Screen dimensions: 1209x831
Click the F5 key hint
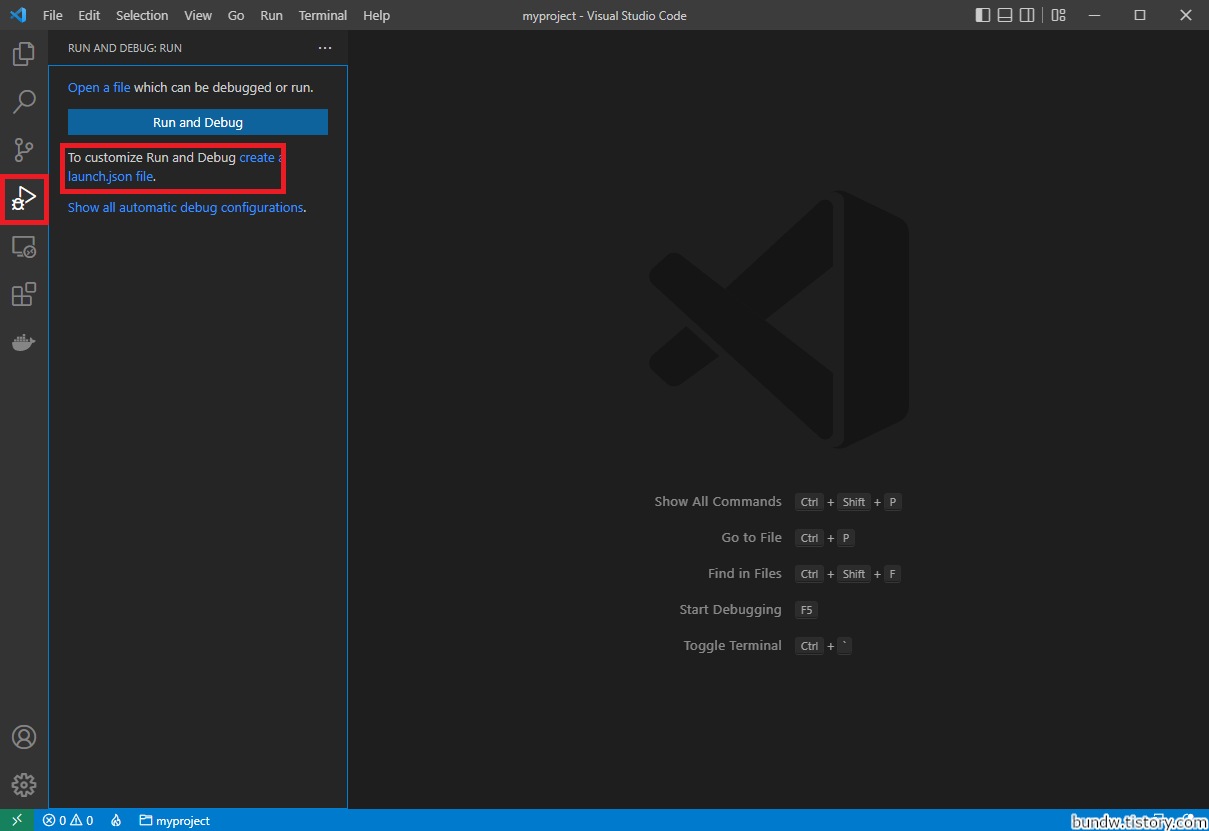click(x=807, y=610)
